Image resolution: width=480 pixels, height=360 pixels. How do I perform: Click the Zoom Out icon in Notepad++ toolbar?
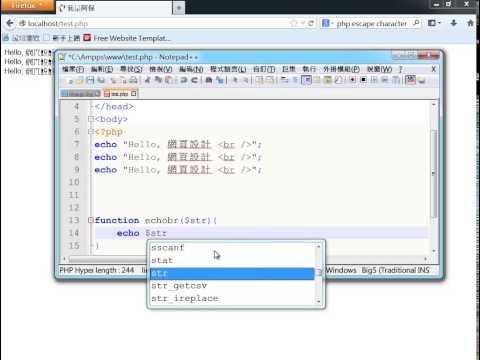point(246,80)
